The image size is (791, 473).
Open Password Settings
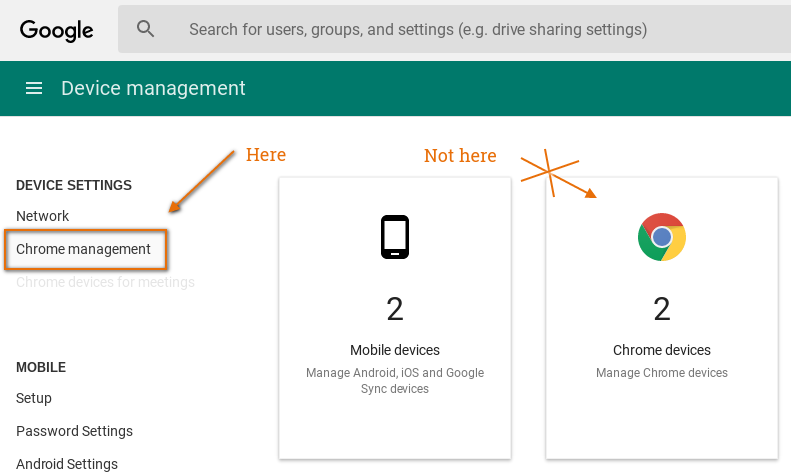tap(74, 431)
